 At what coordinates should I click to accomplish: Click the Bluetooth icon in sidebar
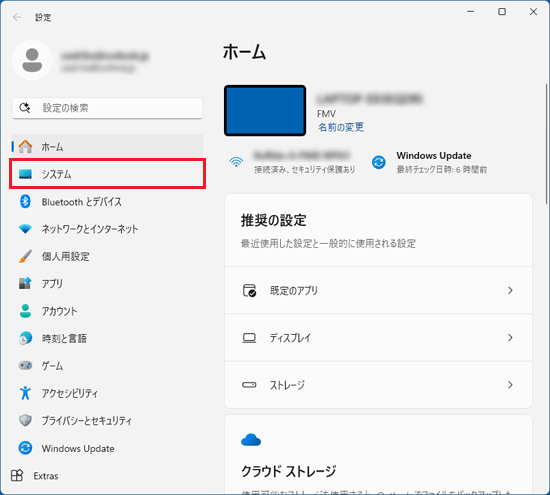[25, 201]
